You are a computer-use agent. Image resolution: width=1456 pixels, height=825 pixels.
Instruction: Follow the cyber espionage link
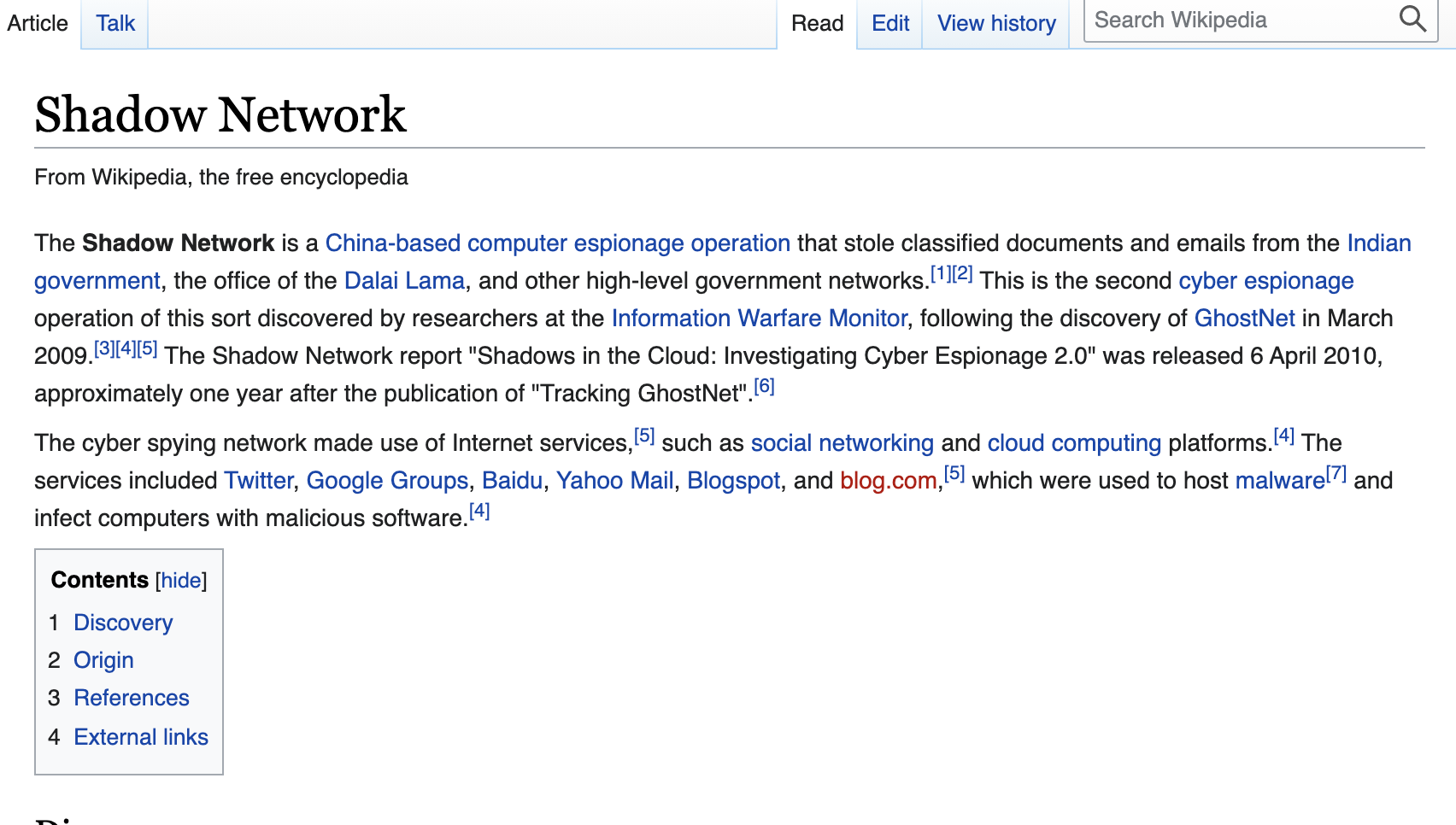(x=1266, y=281)
